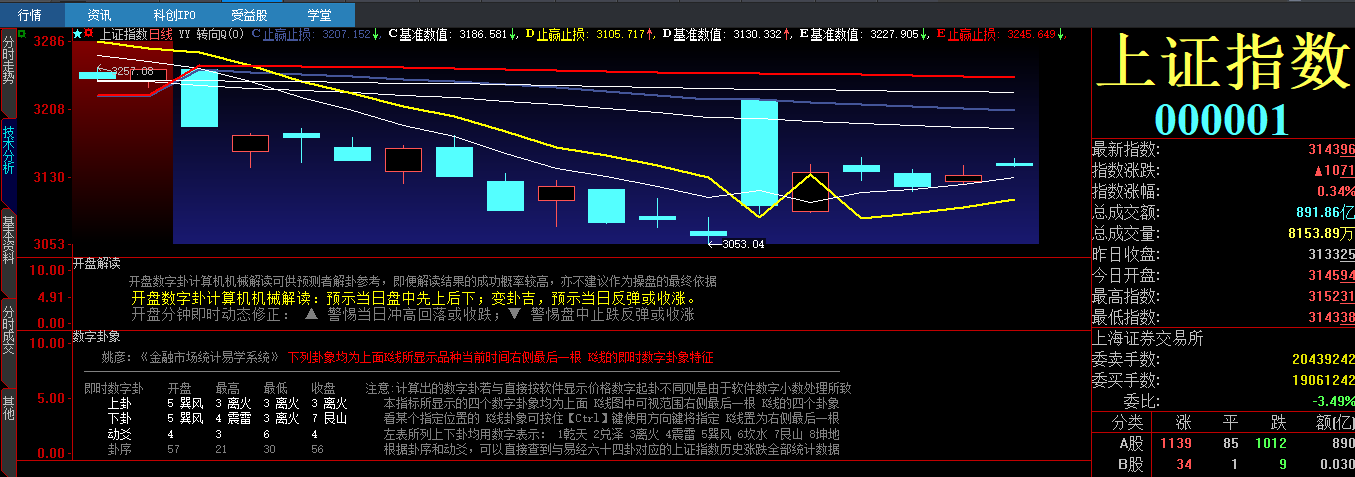Click the 000001 stock code
The height and width of the screenshot is (477, 1355).
(1221, 119)
